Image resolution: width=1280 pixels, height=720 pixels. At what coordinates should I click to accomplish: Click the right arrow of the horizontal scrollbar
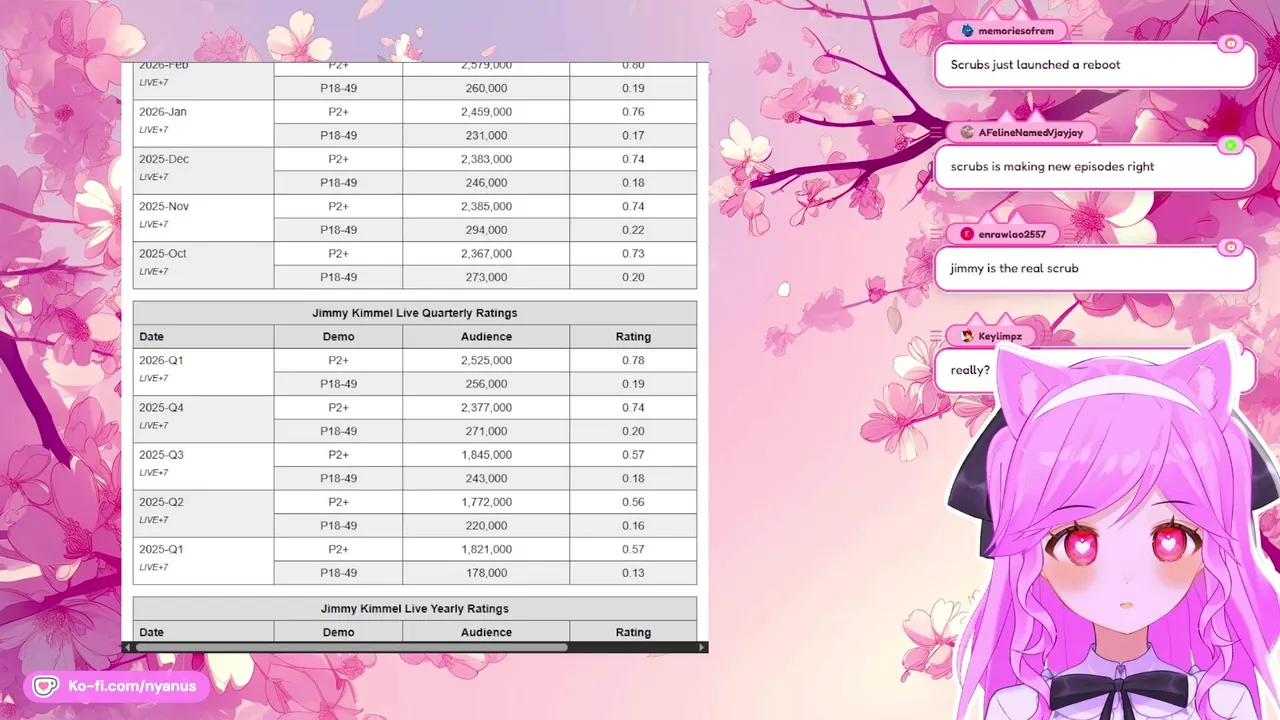coord(703,647)
